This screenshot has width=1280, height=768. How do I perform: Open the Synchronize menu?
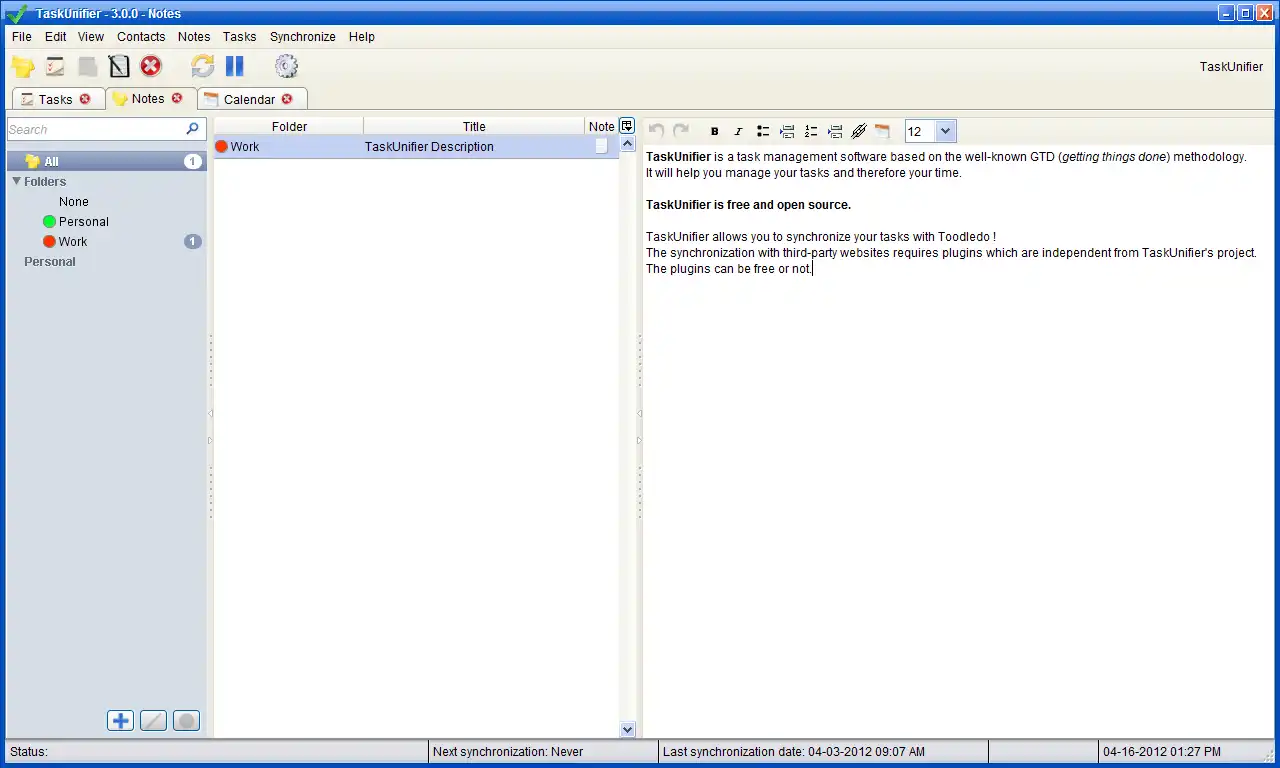pyautogui.click(x=303, y=37)
